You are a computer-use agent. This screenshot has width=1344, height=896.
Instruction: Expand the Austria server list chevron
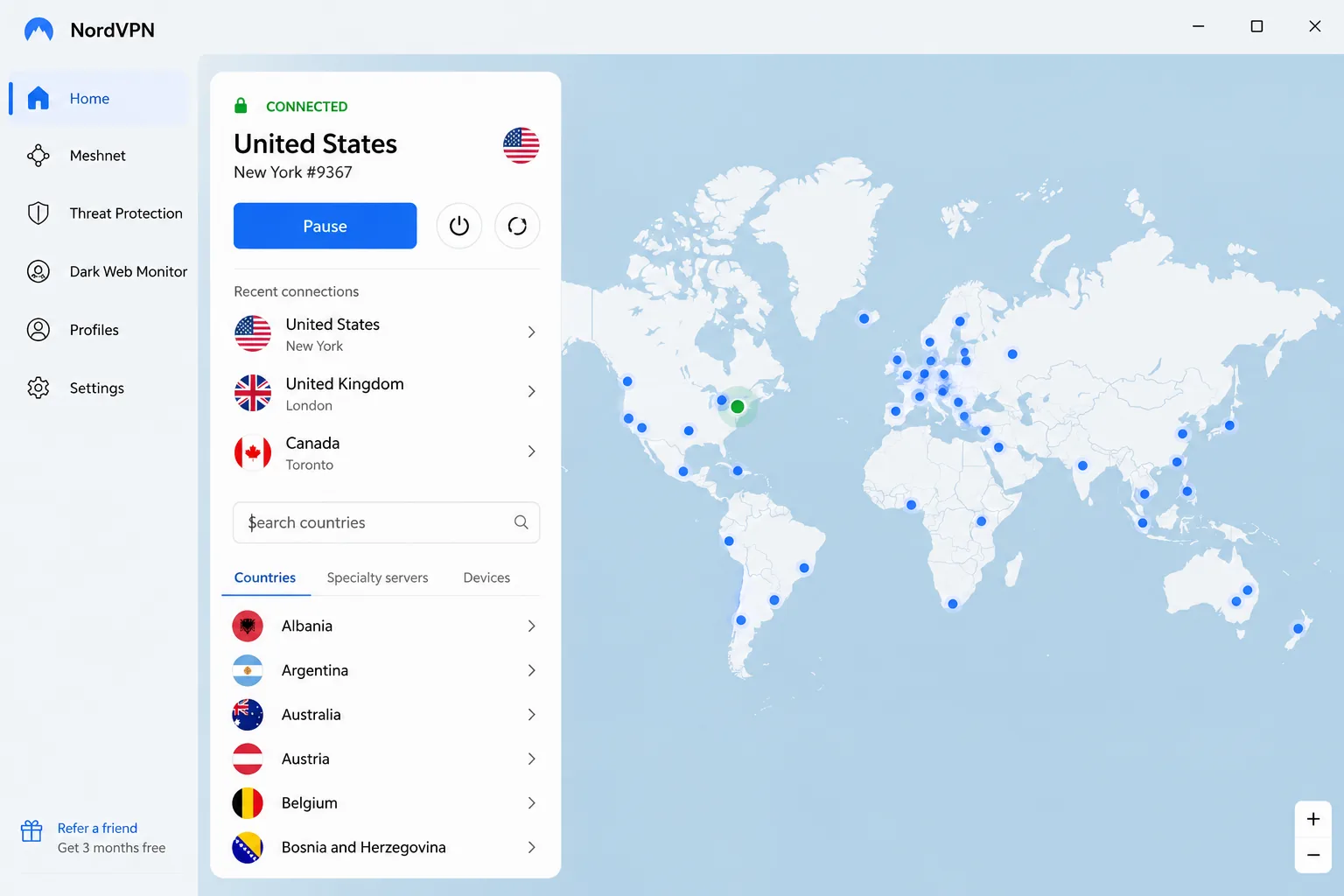(x=531, y=759)
